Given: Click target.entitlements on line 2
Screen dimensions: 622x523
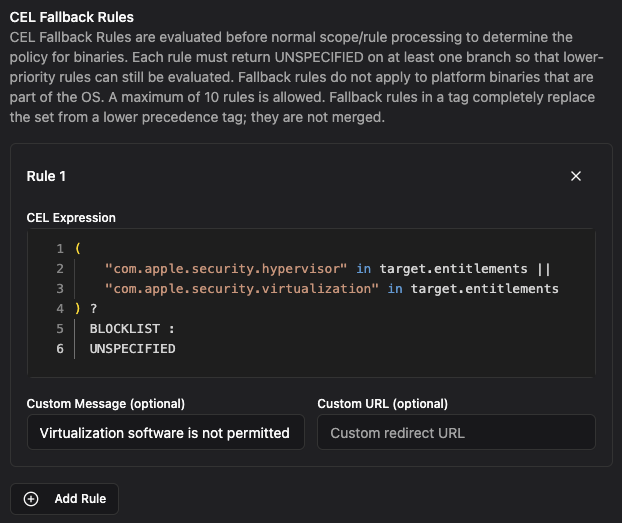Looking at the screenshot, I should pos(453,268).
